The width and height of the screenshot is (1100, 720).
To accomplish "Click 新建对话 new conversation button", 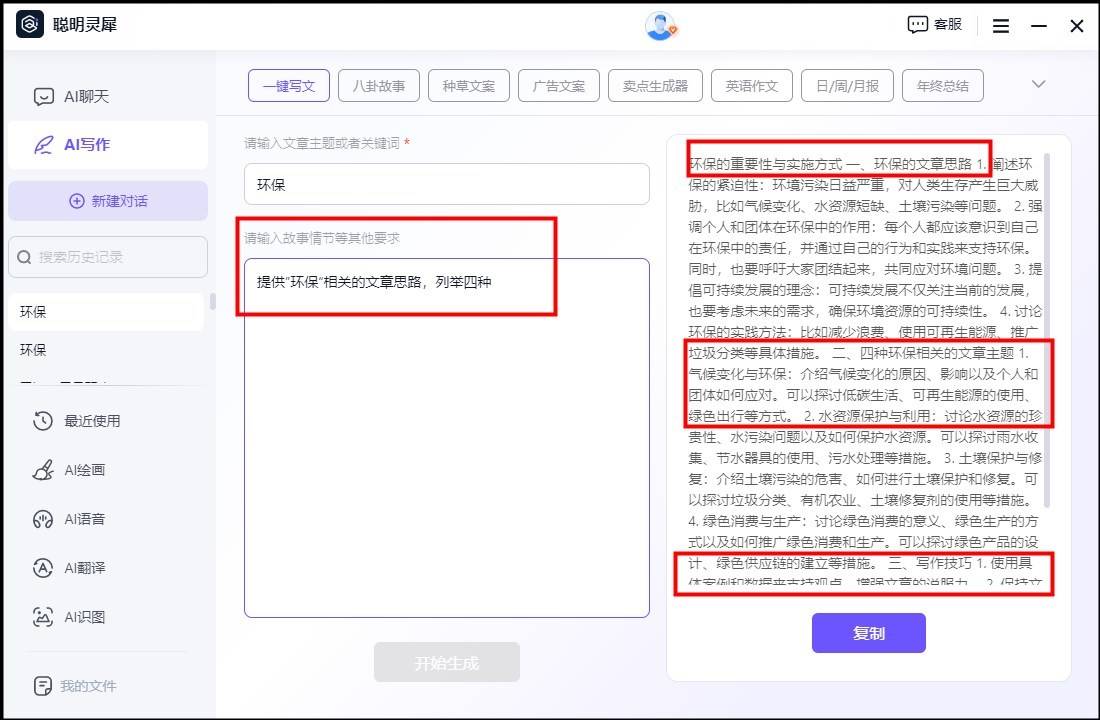I will 108,201.
